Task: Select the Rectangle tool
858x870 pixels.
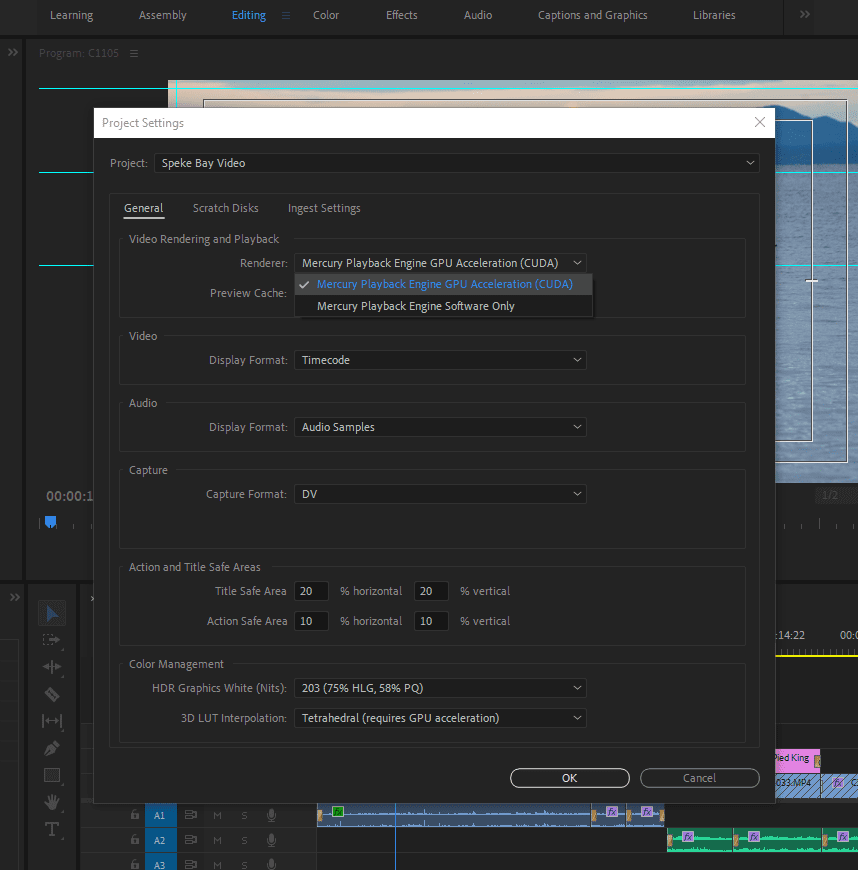Action: coord(52,775)
